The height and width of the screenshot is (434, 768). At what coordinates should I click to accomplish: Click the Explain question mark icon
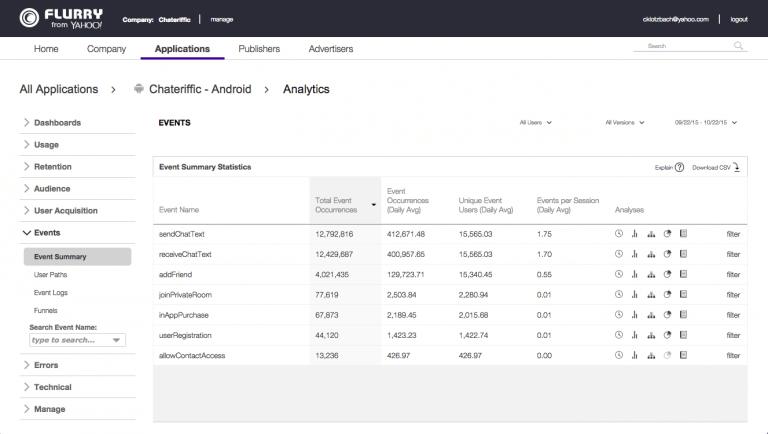tap(679, 167)
